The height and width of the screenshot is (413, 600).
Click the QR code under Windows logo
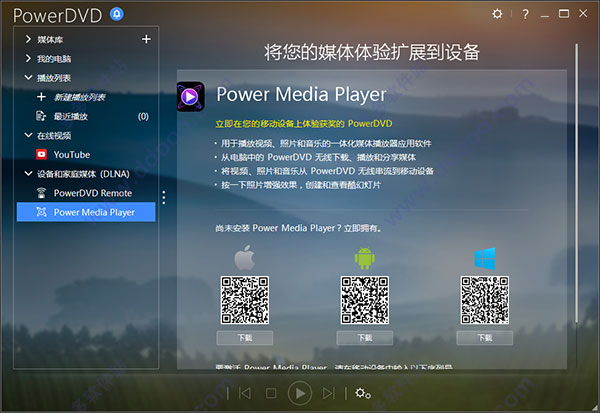(x=485, y=300)
